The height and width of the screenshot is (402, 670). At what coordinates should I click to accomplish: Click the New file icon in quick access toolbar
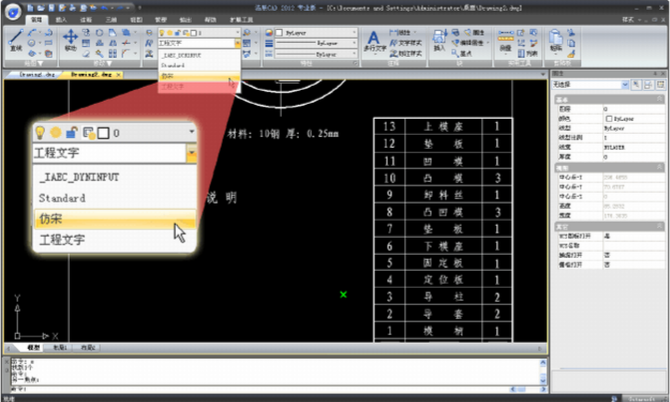(x=30, y=8)
